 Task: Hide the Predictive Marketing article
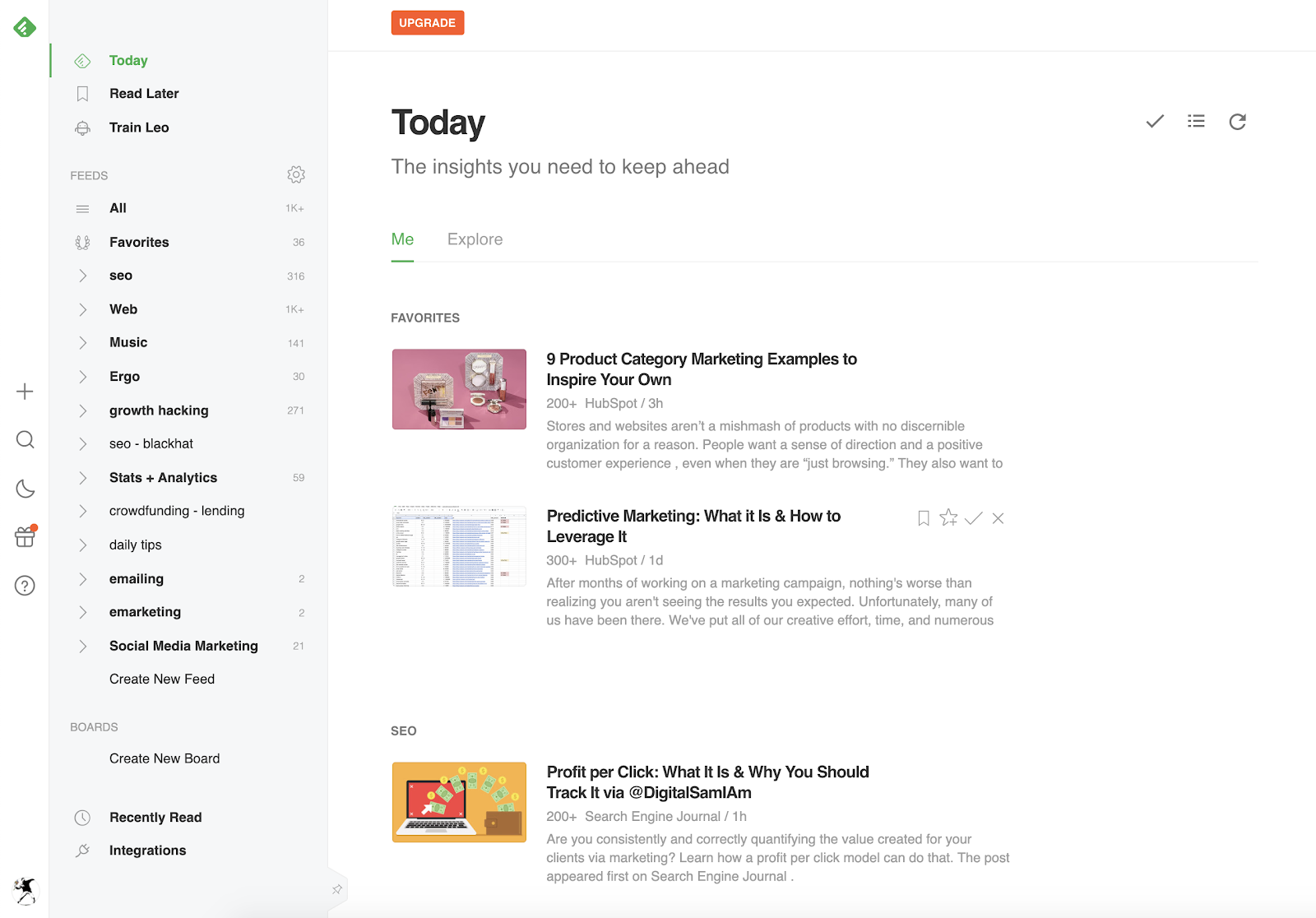pyautogui.click(x=998, y=518)
